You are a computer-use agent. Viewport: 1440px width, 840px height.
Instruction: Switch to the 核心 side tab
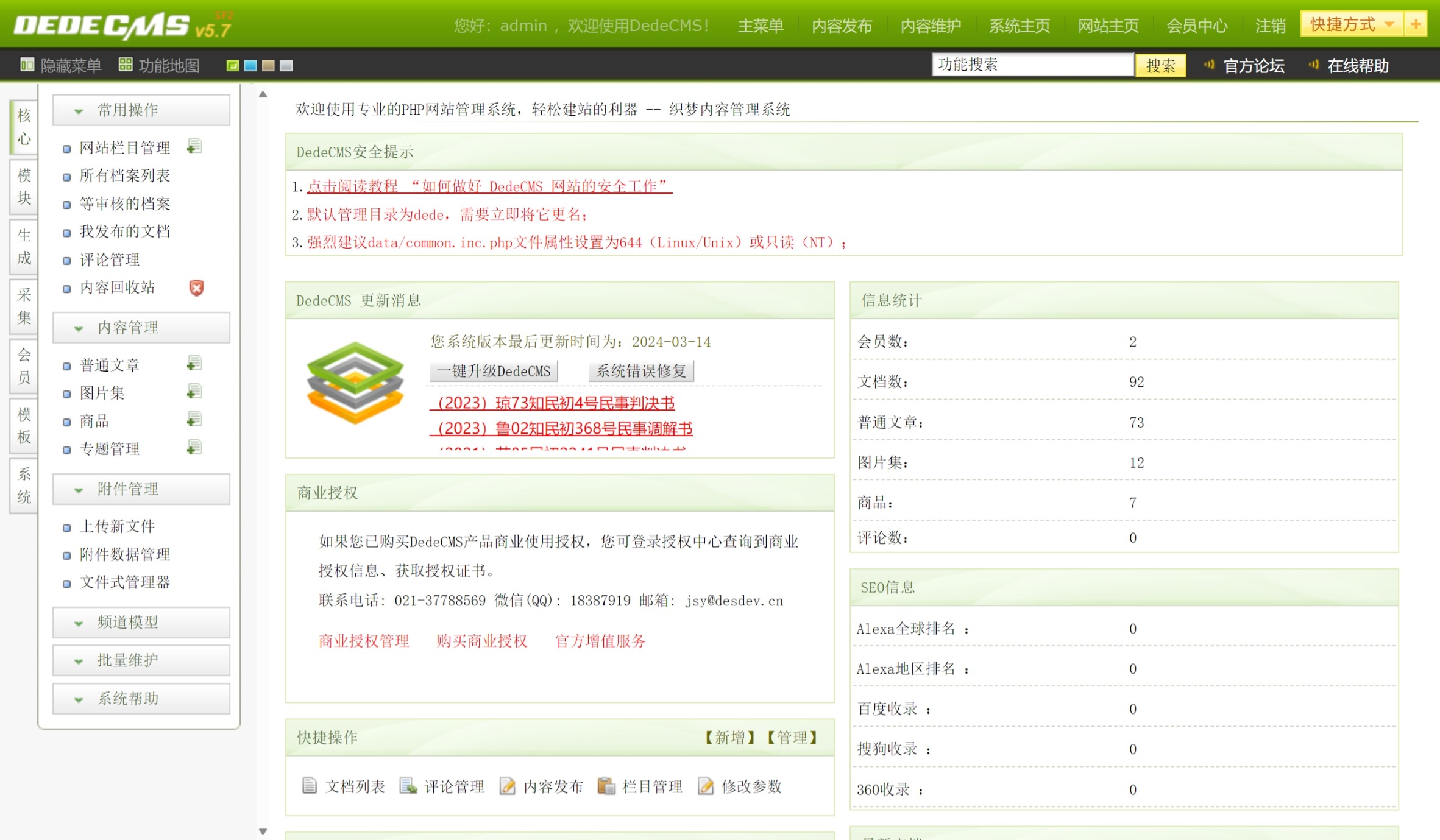(24, 127)
